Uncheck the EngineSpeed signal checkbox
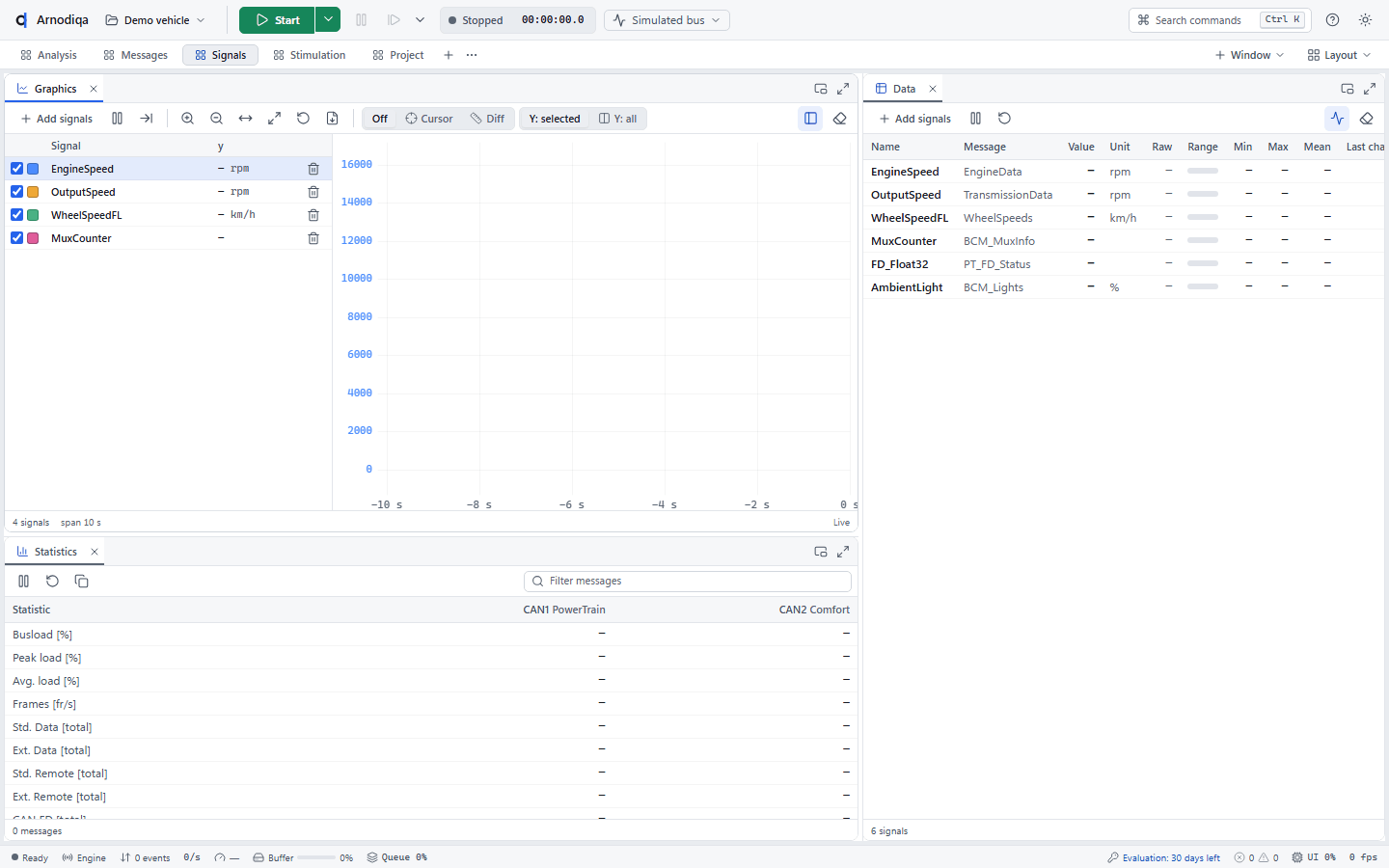 (17, 169)
